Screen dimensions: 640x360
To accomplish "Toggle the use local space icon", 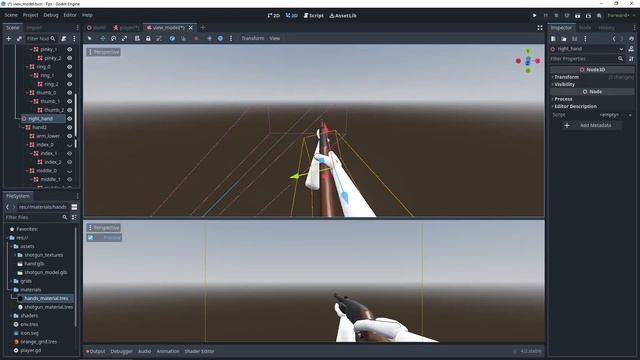I will pos(172,38).
